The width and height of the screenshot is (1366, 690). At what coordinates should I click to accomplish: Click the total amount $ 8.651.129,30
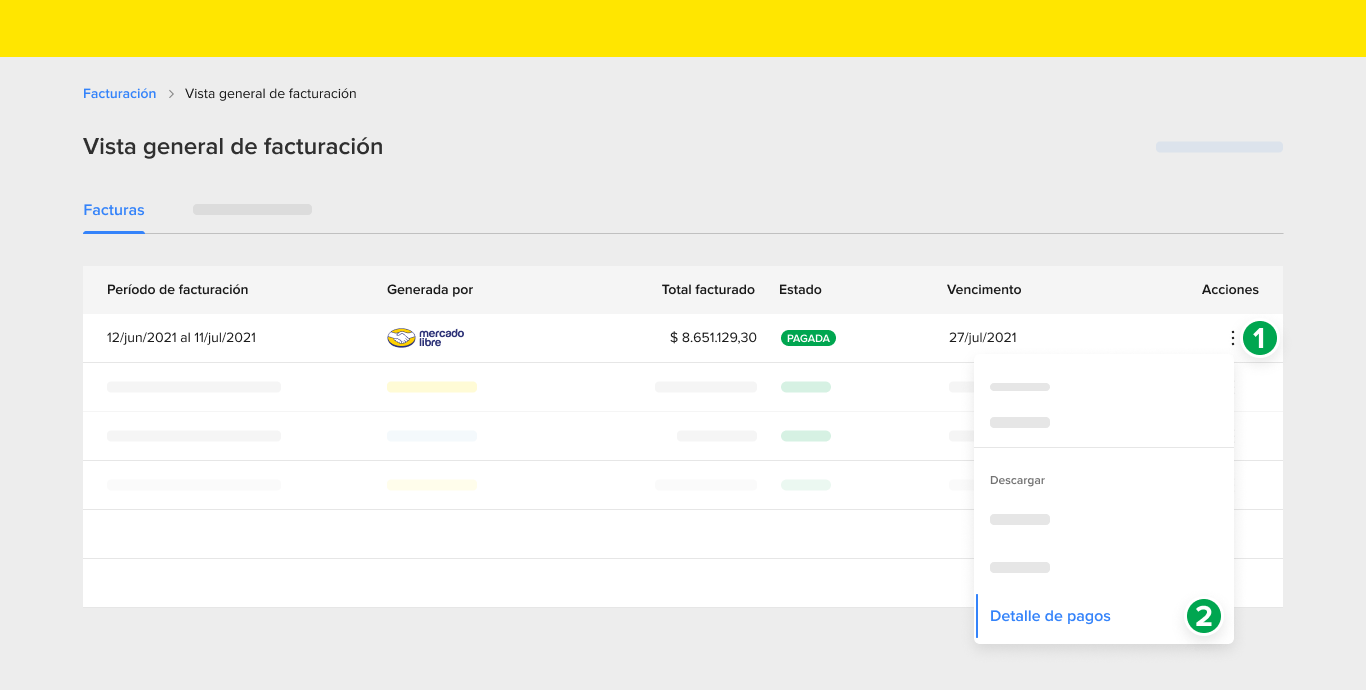[x=713, y=338]
